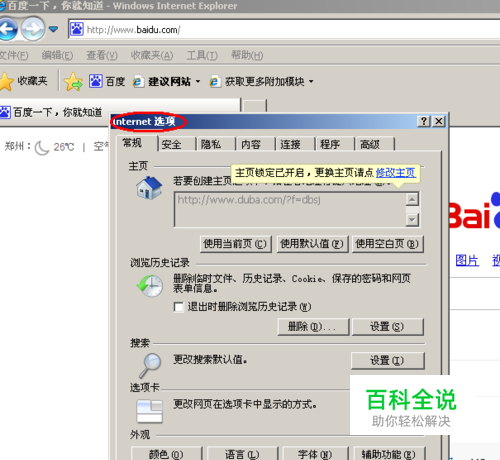Image resolution: width=500 pixels, height=460 pixels.
Task: Click the http://www.baidu.com/ address field
Action: click(x=284, y=30)
